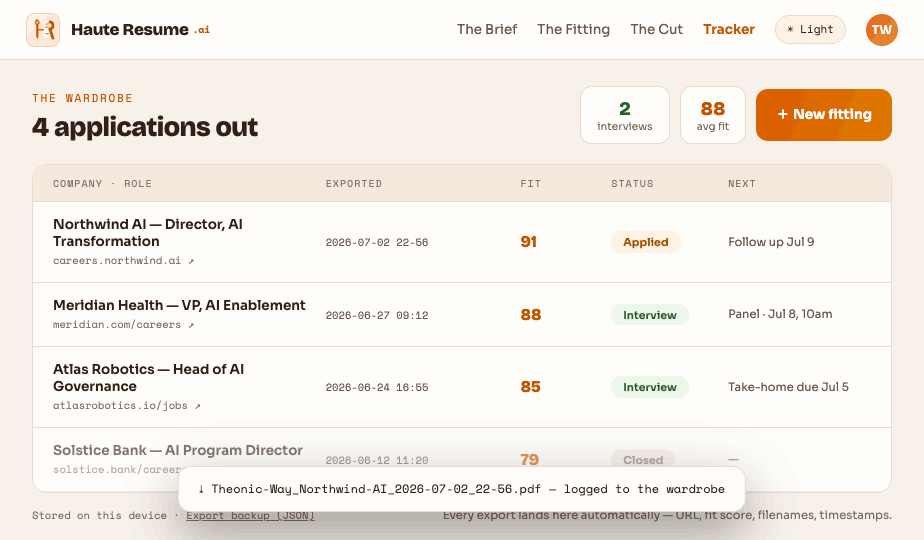Image resolution: width=924 pixels, height=540 pixels.
Task: Click Export backup (JSON) link
Action: [250, 516]
